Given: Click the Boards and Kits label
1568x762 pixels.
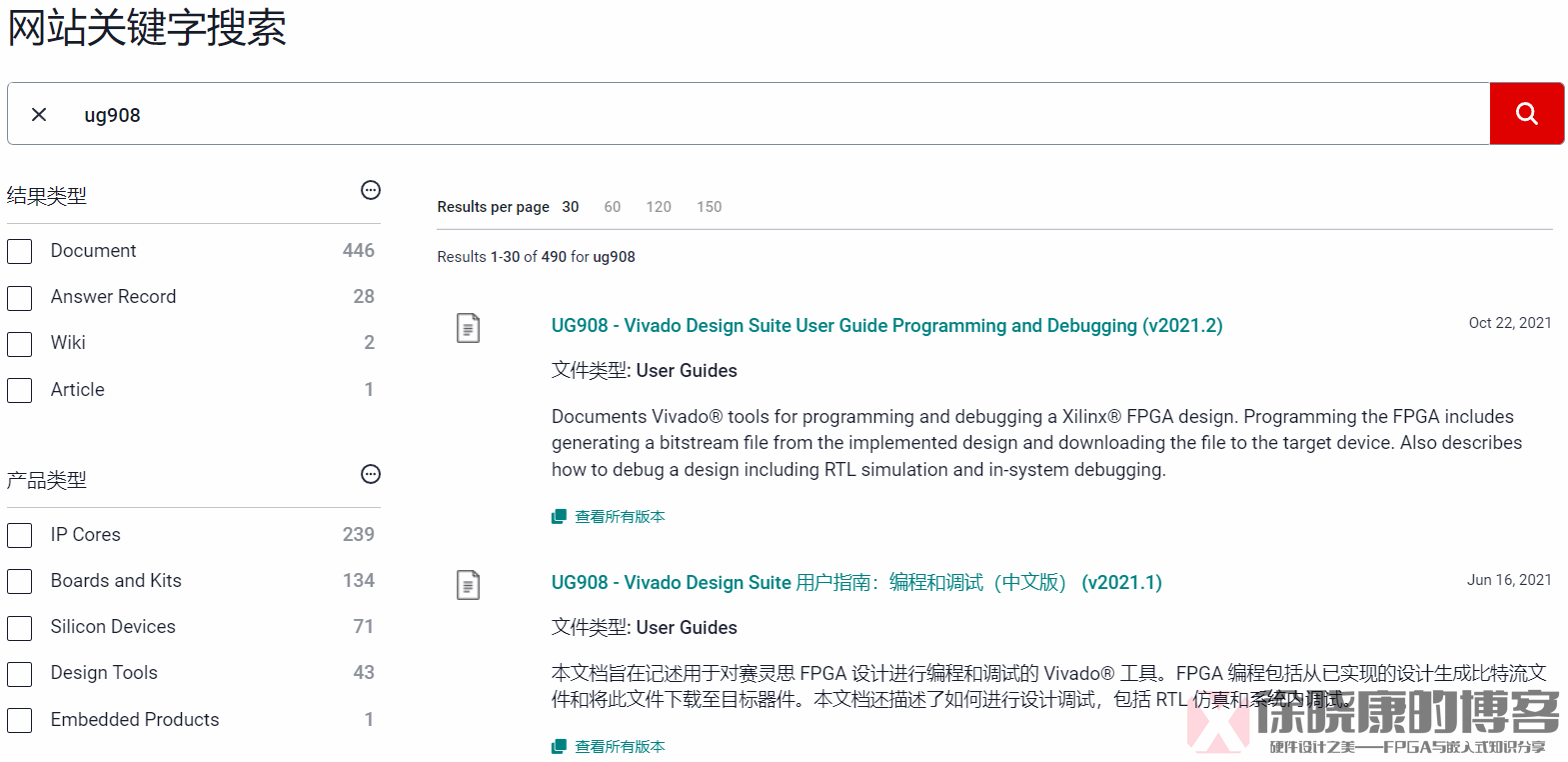Looking at the screenshot, I should tap(116, 581).
